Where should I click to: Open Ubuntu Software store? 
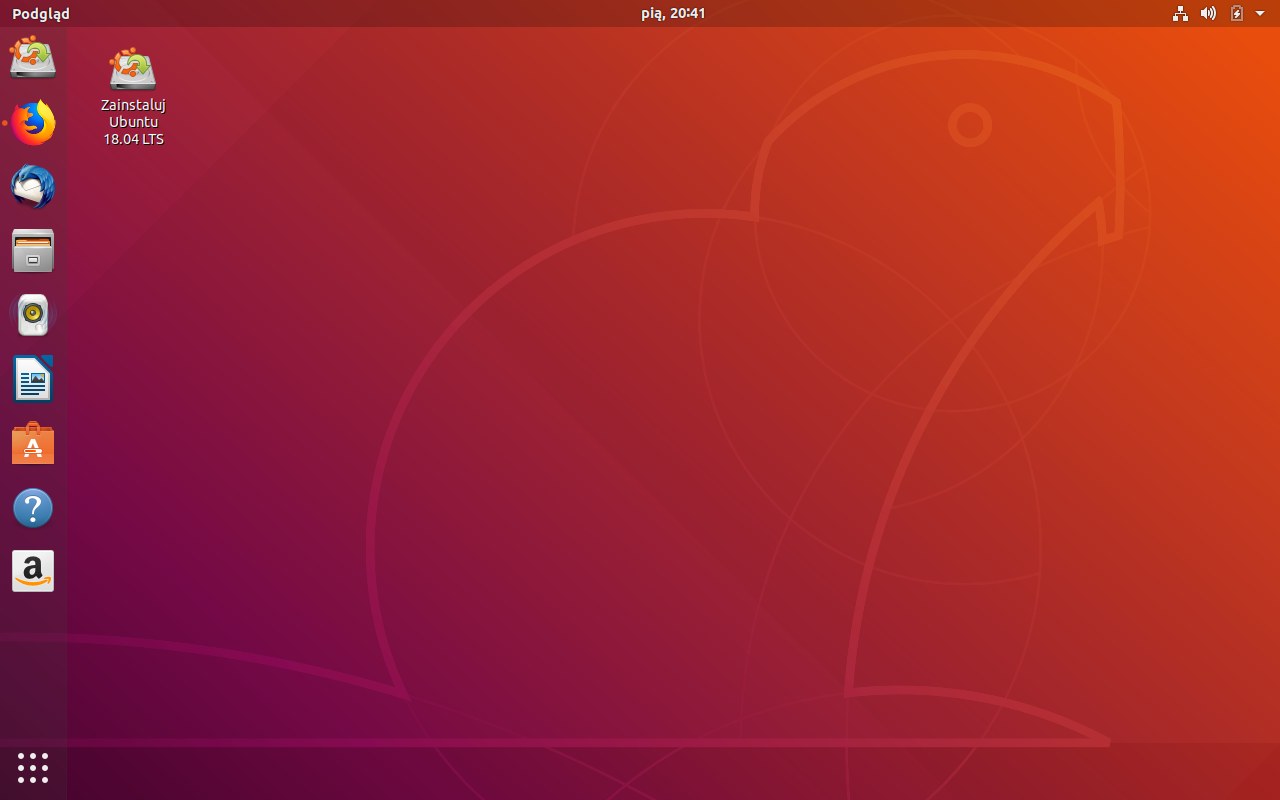click(x=33, y=443)
